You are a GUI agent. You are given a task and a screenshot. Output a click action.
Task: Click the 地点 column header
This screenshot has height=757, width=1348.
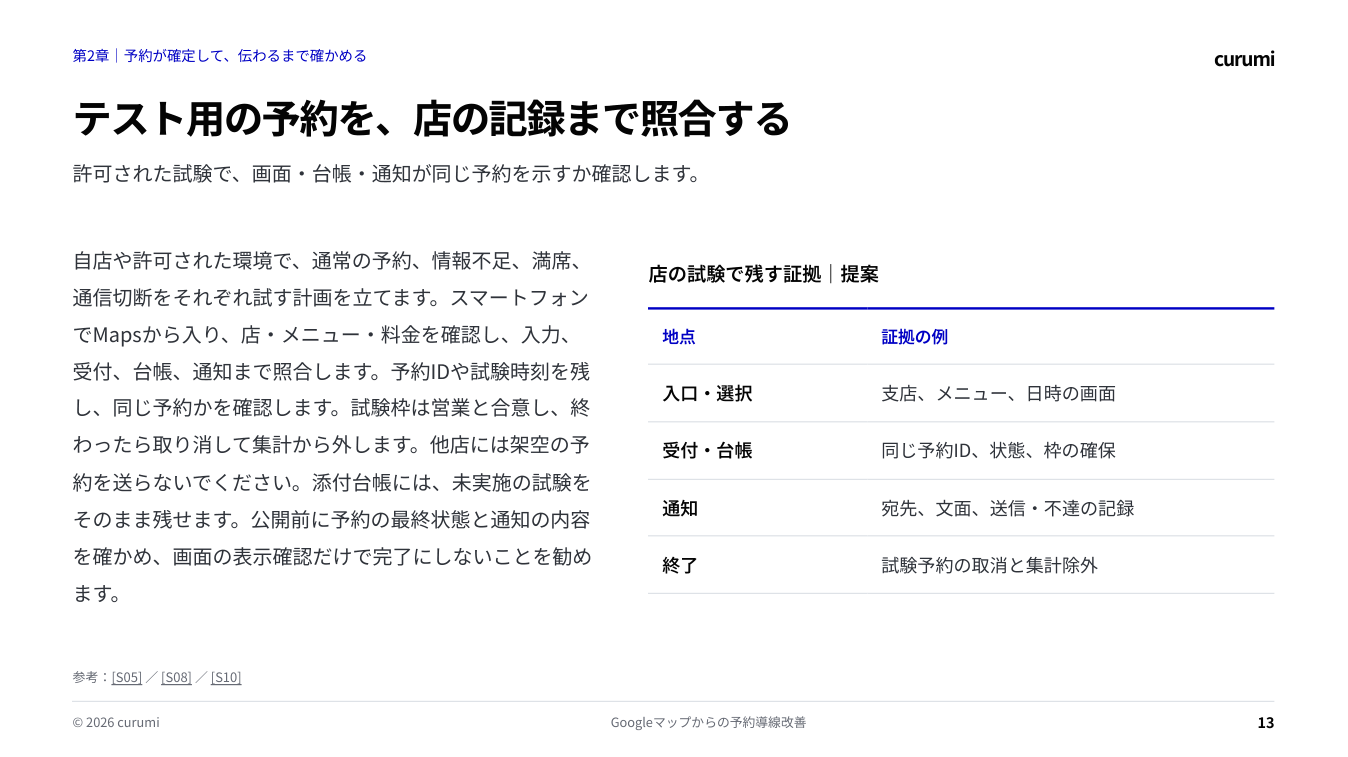click(679, 337)
